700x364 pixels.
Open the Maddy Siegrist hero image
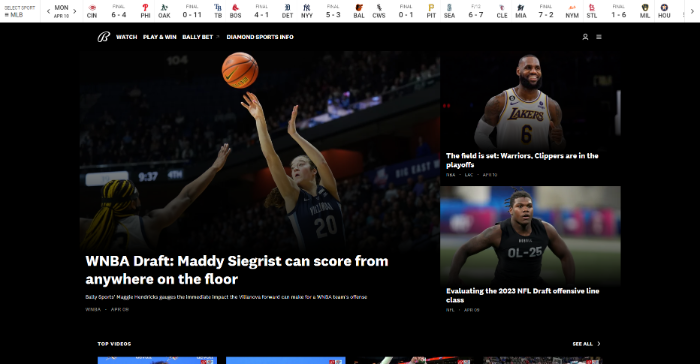tap(259, 151)
